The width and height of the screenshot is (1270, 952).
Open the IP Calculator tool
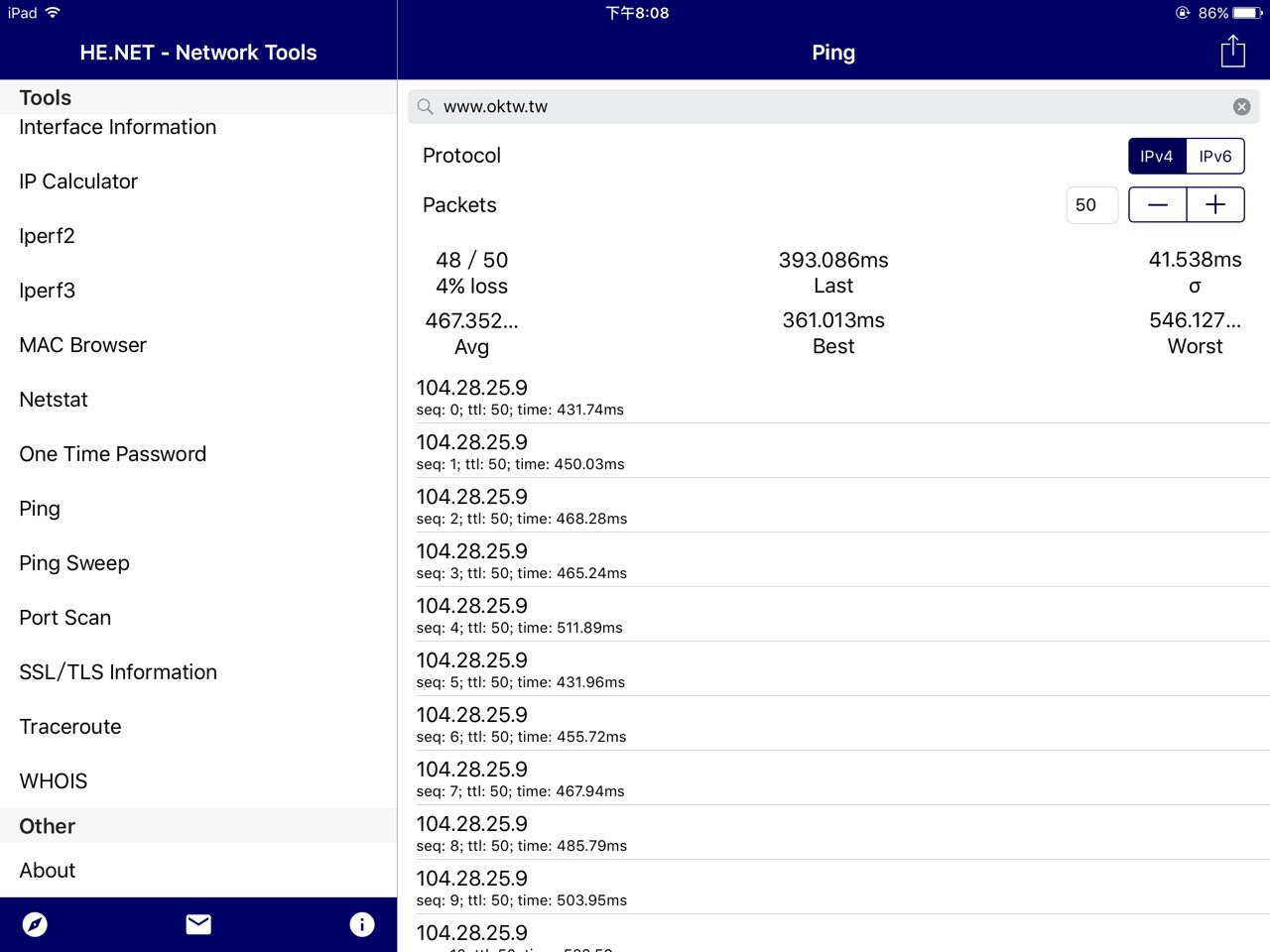(198, 181)
